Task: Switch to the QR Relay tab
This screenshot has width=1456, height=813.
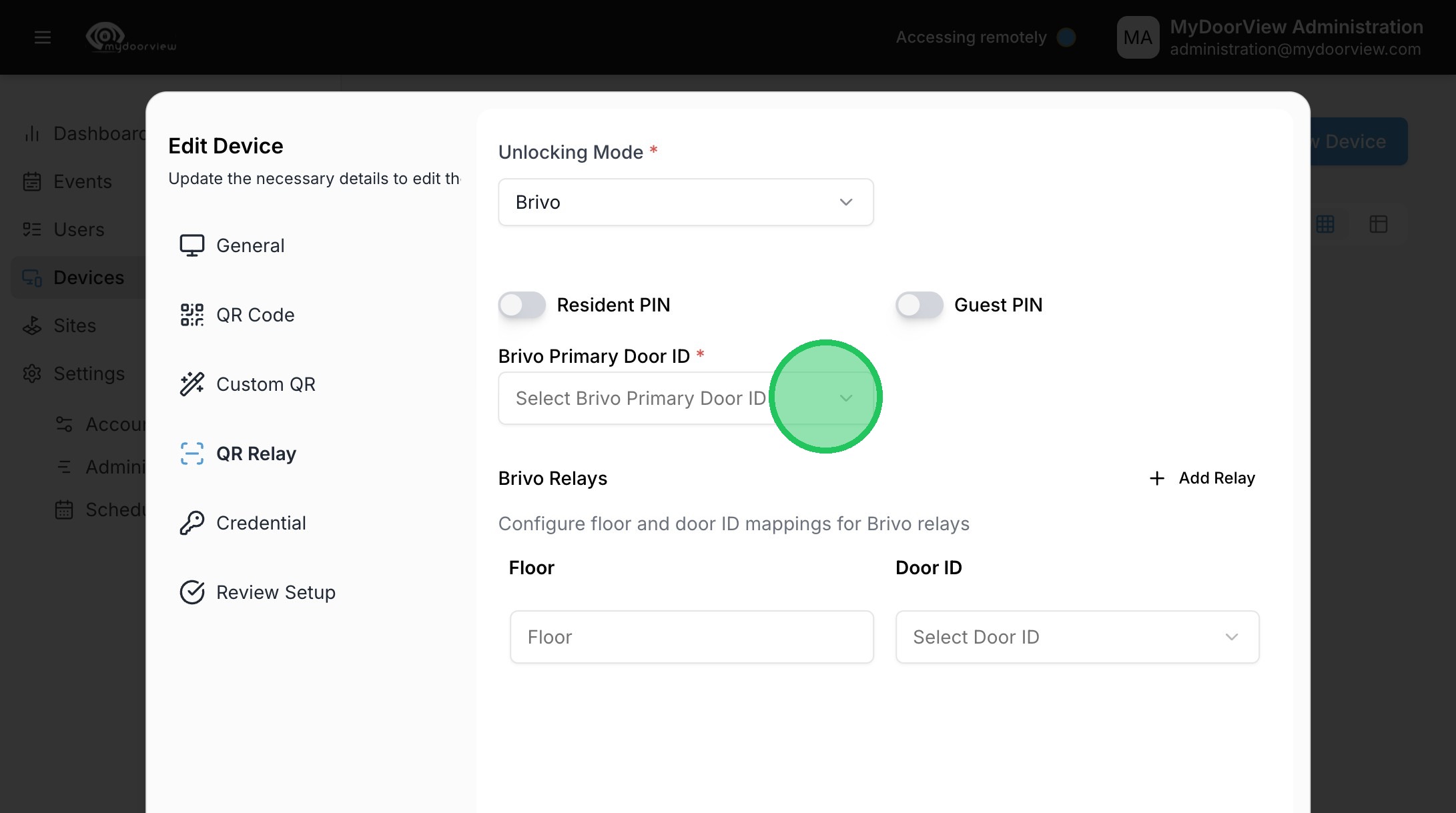Action: coord(256,454)
